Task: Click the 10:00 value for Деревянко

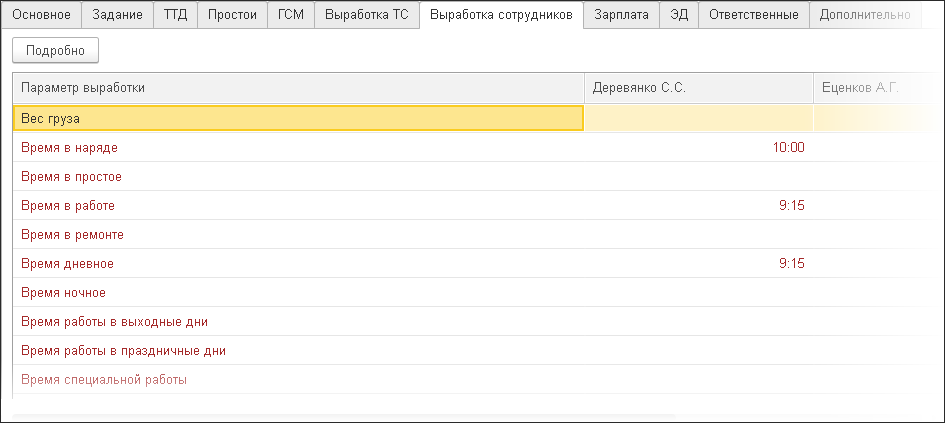Action: point(788,148)
